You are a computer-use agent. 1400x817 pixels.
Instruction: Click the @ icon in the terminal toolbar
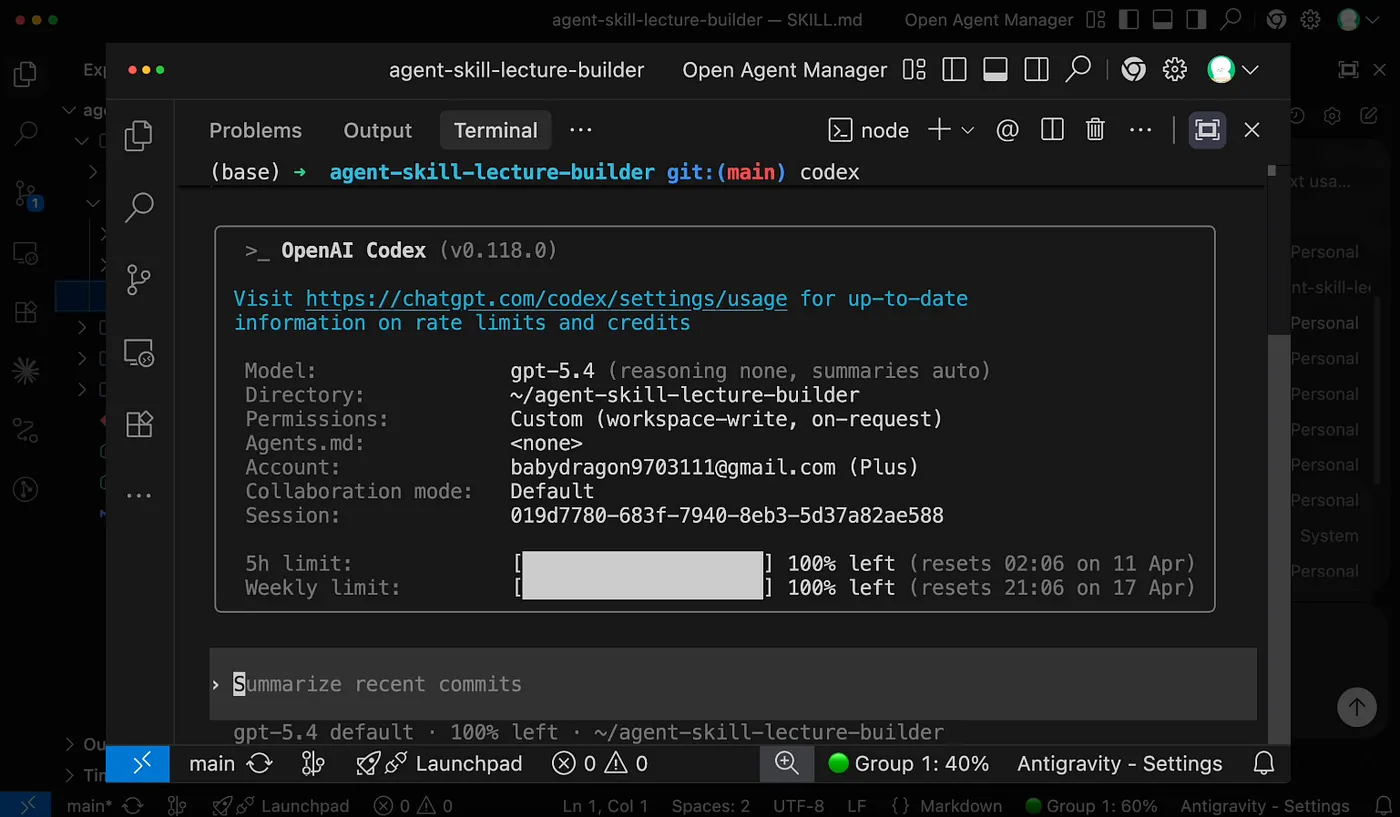(x=1008, y=130)
